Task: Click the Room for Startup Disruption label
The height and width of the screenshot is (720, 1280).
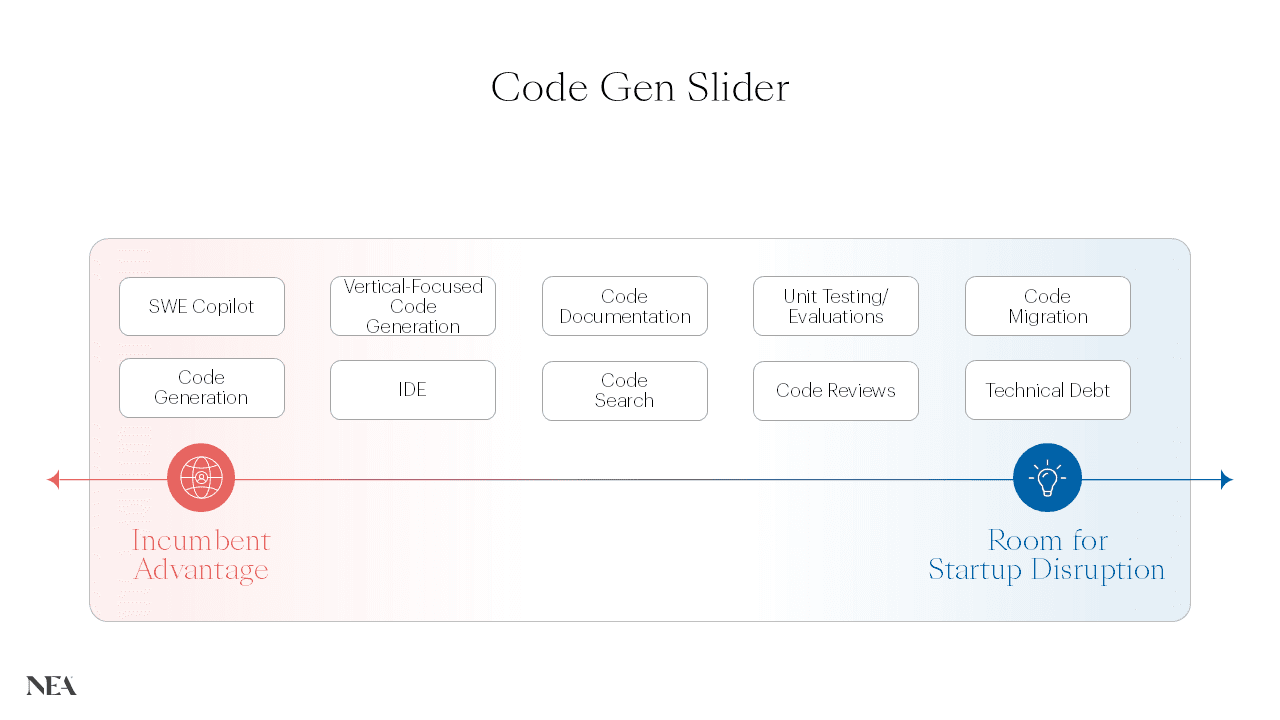Action: 1047,555
